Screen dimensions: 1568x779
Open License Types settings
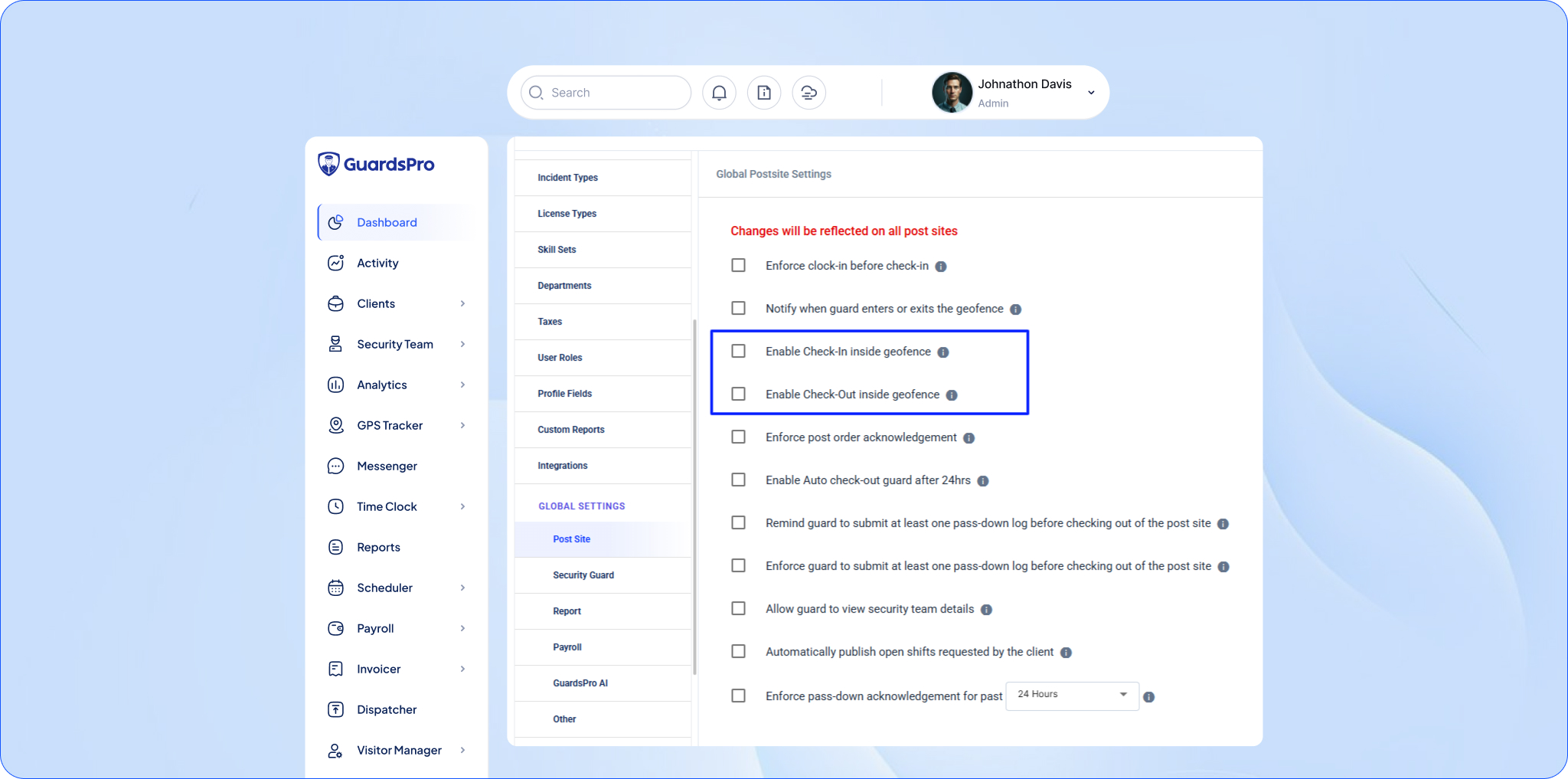(603, 214)
